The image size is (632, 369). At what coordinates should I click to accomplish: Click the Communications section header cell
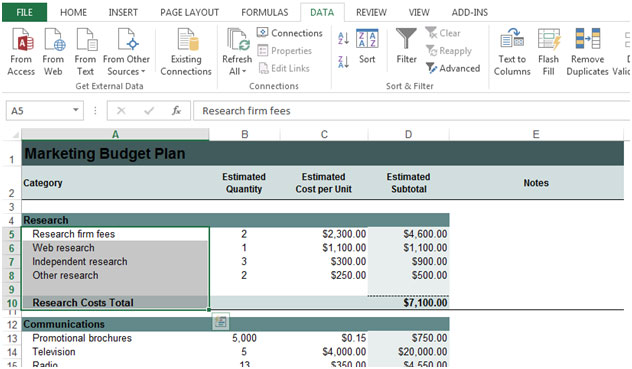pos(115,324)
